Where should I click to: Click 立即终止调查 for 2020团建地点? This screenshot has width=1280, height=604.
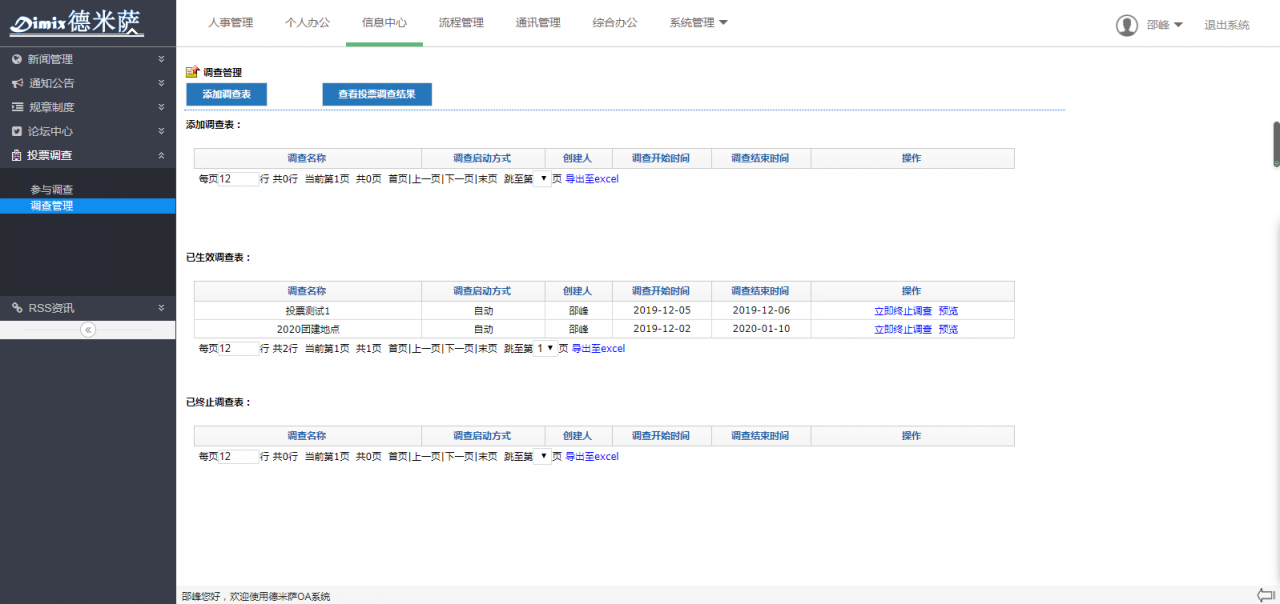coord(903,329)
